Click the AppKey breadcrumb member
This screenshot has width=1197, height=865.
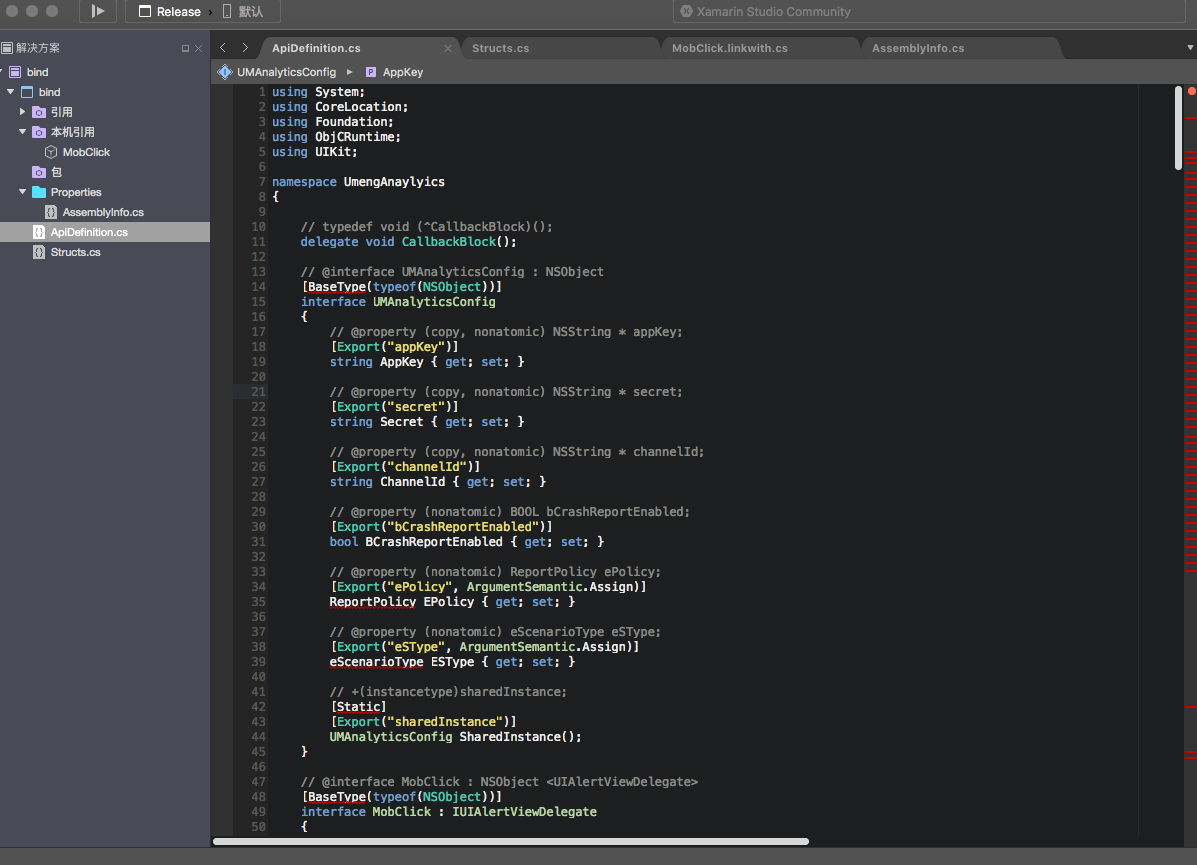coord(402,72)
